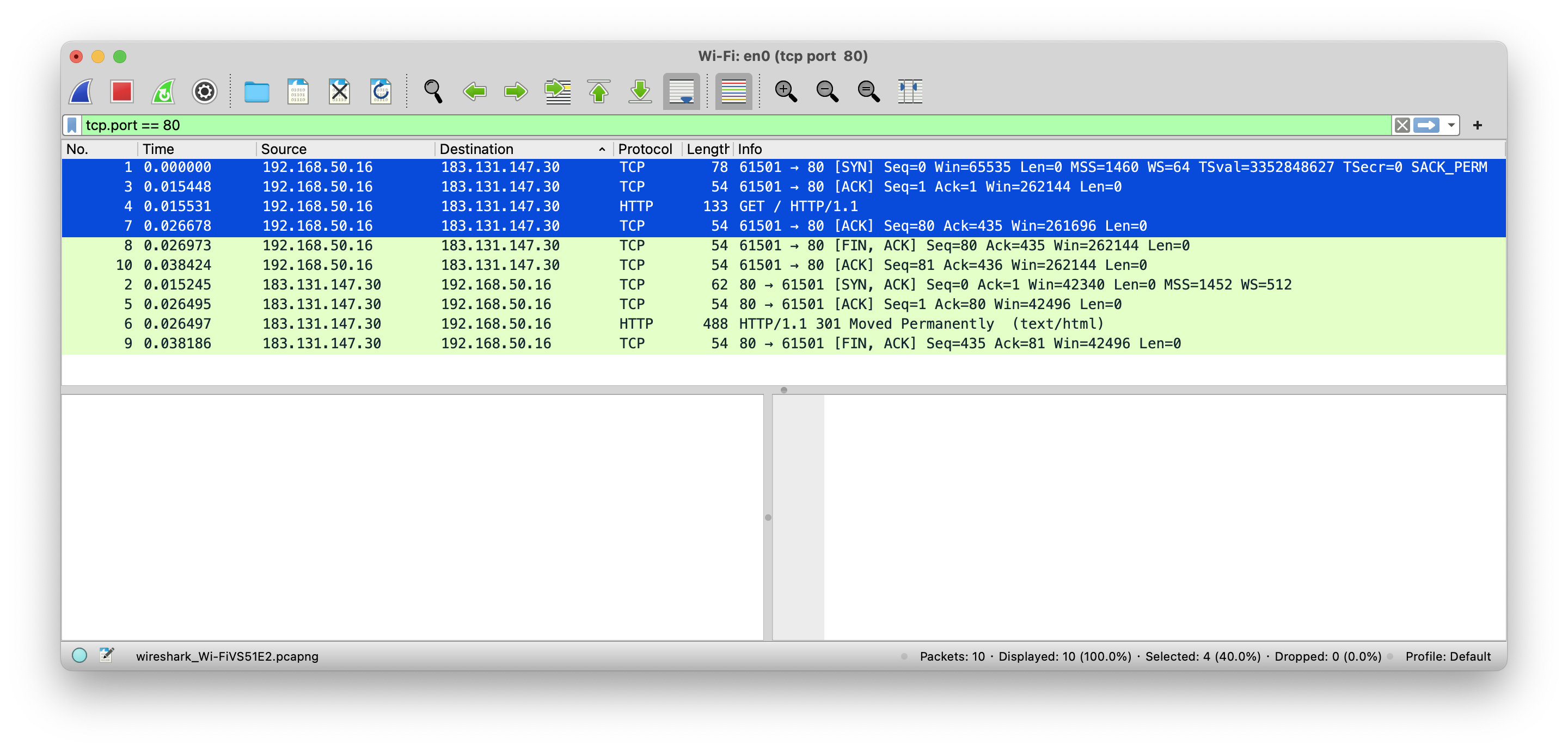The width and height of the screenshot is (1568, 751).
Task: Open capture options gear icon
Action: (x=205, y=92)
